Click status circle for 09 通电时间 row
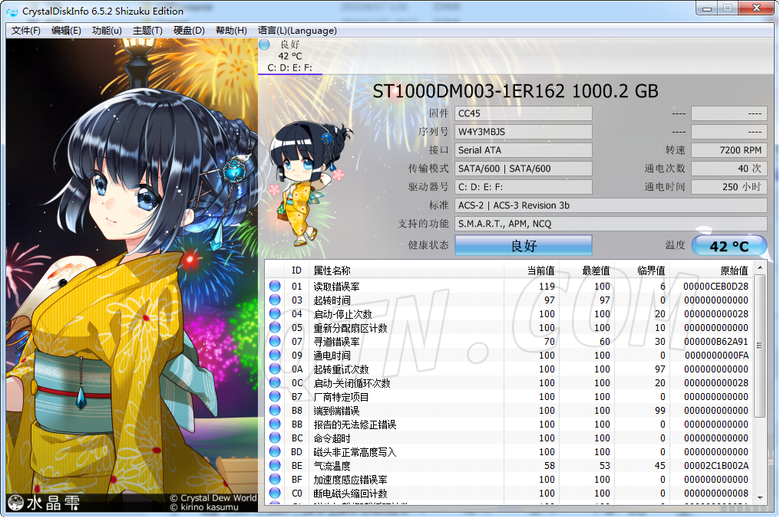Screen dimensions: 780x518 (274, 355)
